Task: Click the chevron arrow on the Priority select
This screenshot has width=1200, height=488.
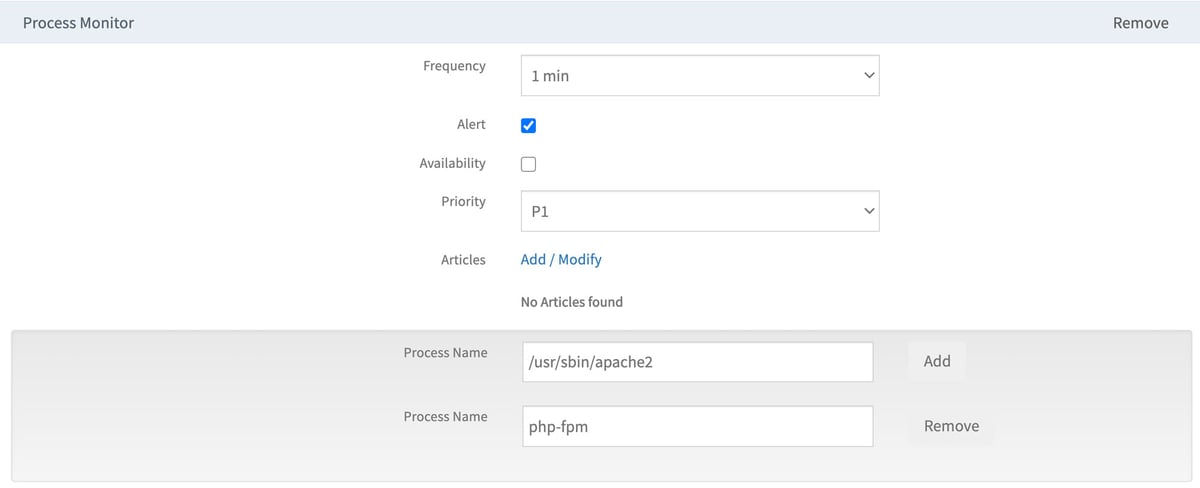Action: click(x=868, y=211)
